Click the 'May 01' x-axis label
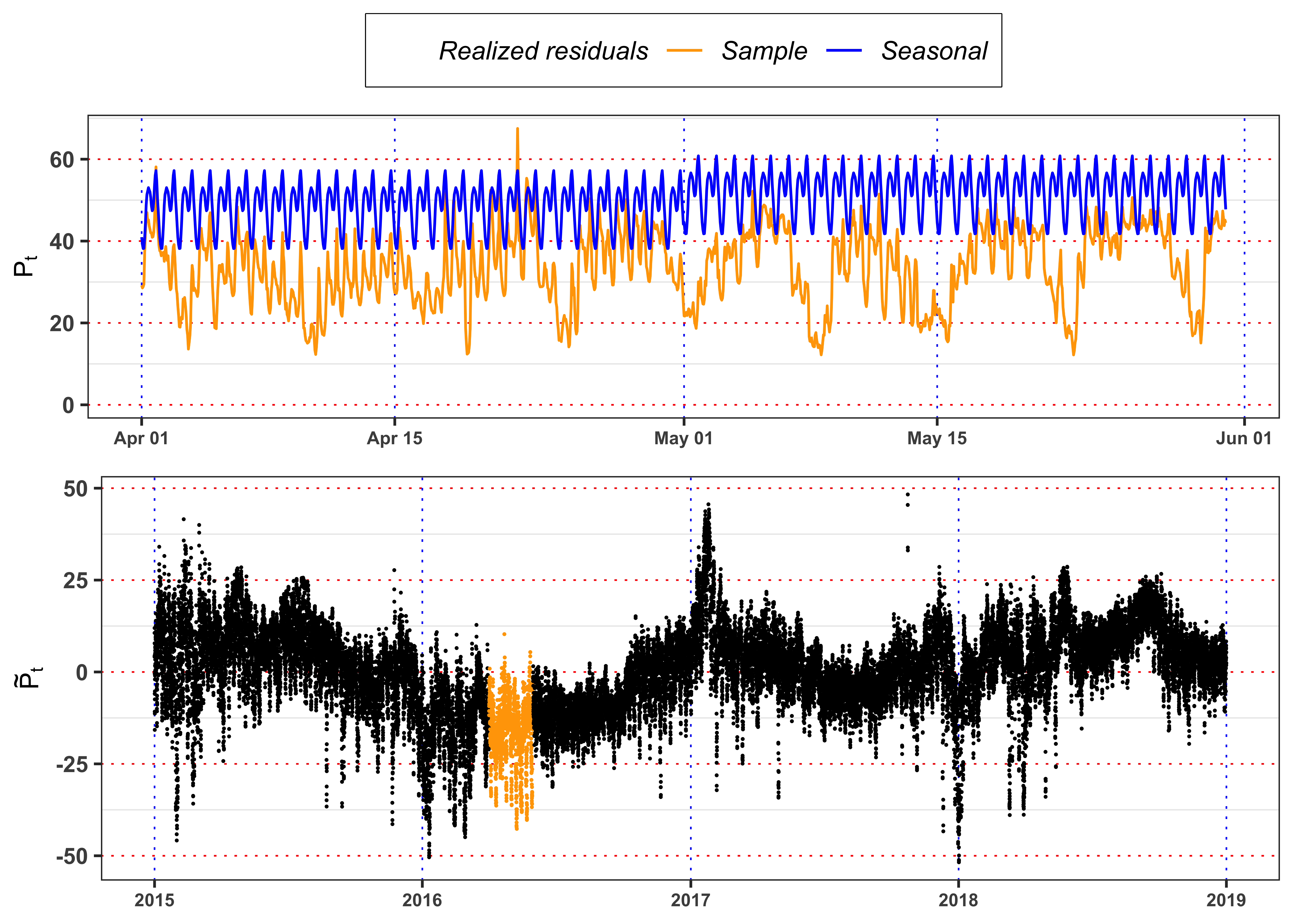This screenshot has width=1294, height=924. pos(683,438)
